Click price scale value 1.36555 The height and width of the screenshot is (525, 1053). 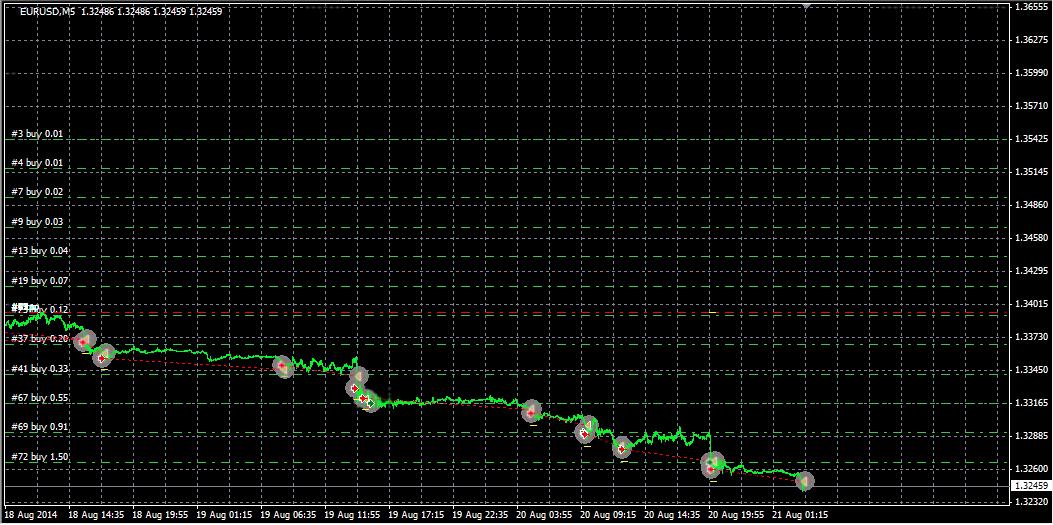(1032, 7)
